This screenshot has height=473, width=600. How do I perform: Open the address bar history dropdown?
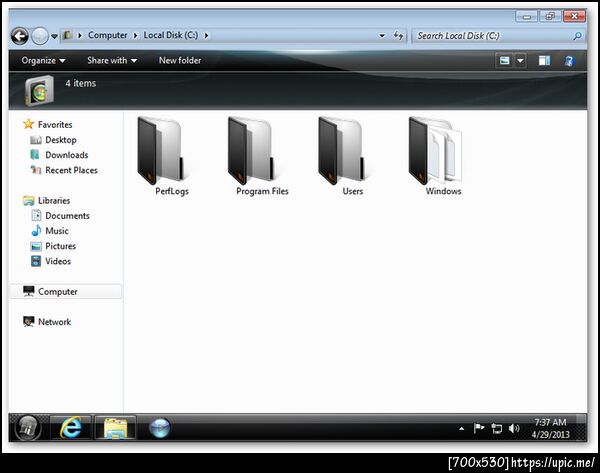382,36
